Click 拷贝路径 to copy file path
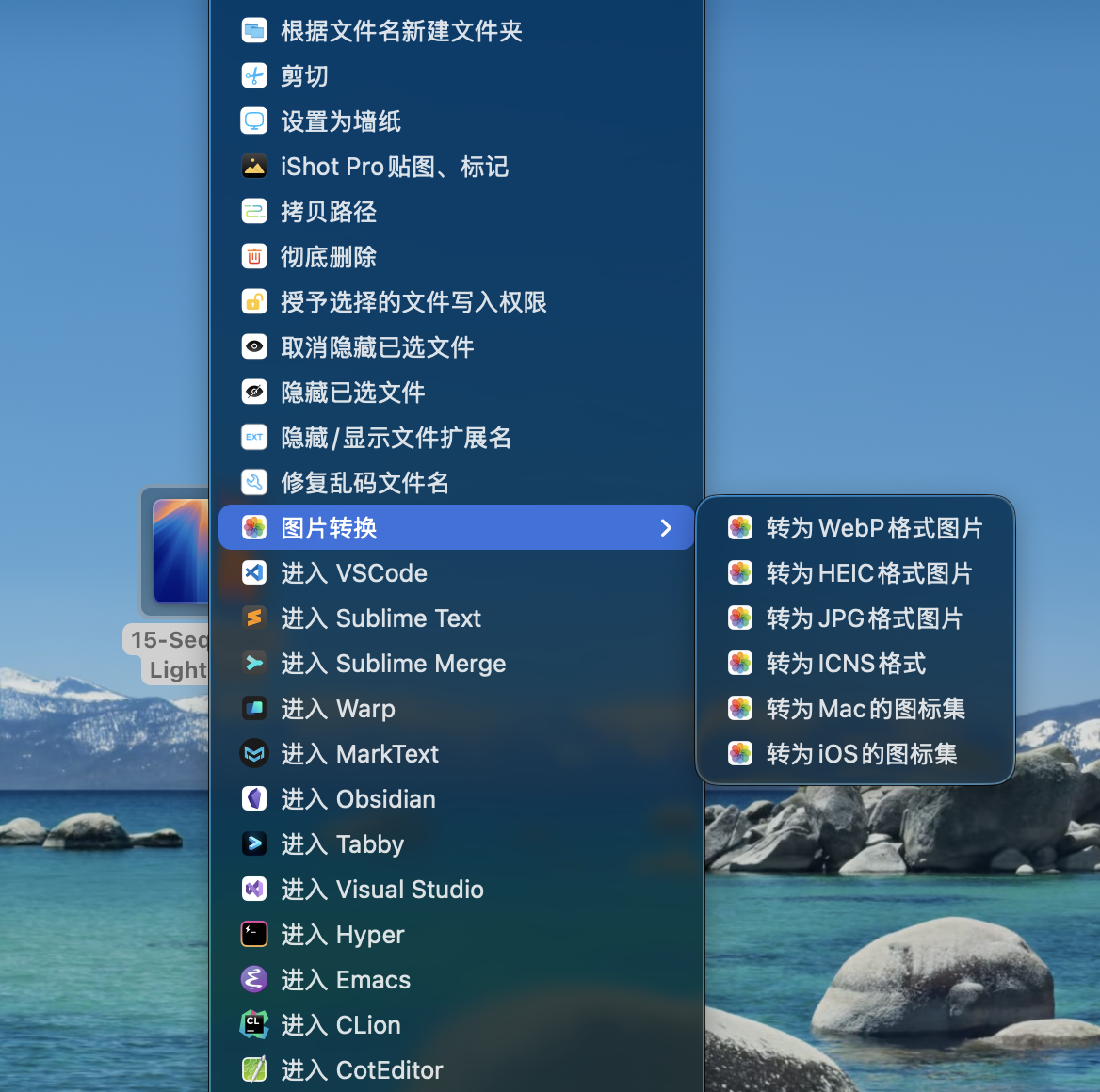The image size is (1100, 1092). click(x=328, y=212)
